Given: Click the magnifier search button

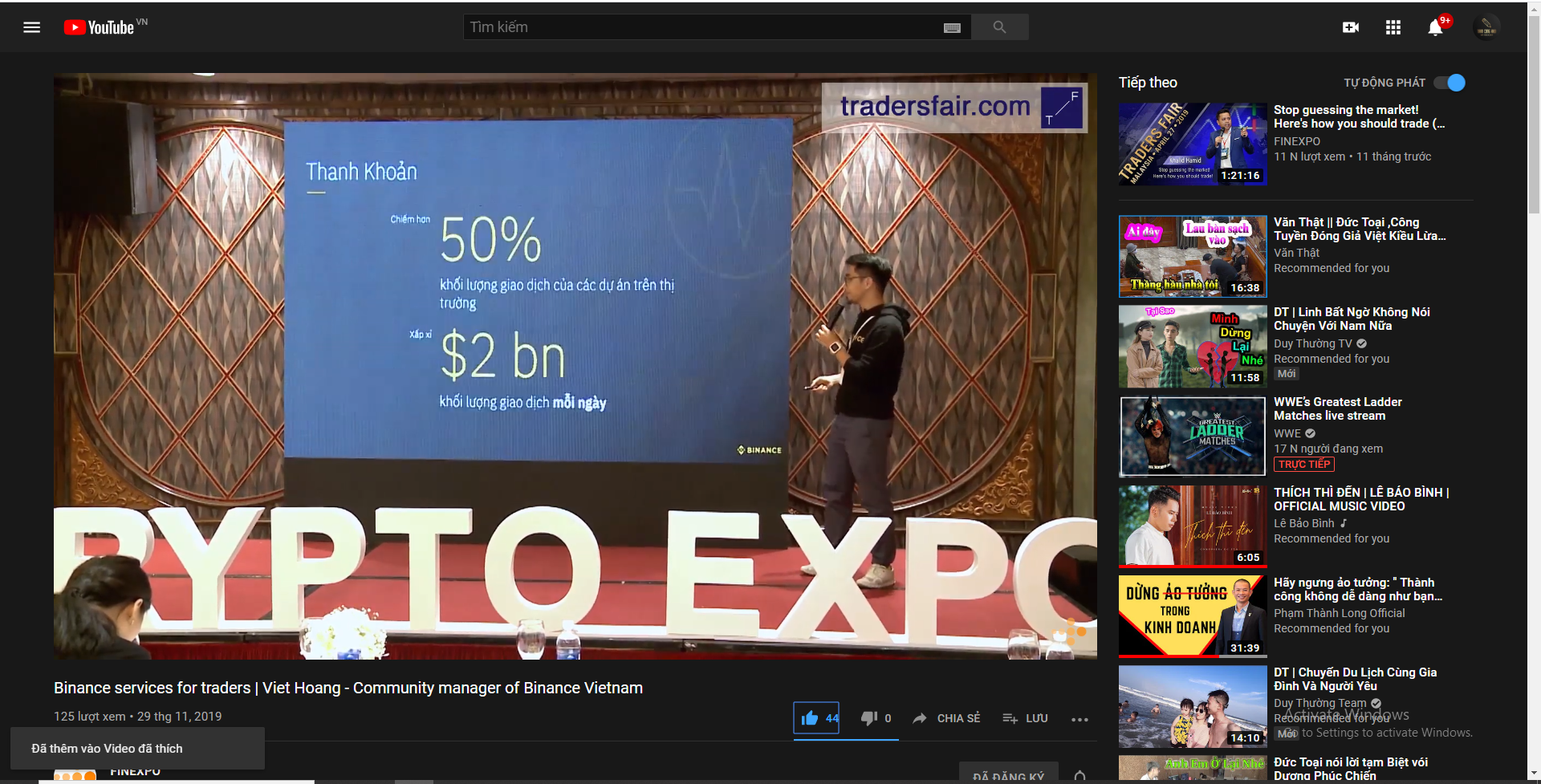Looking at the screenshot, I should pos(999,27).
